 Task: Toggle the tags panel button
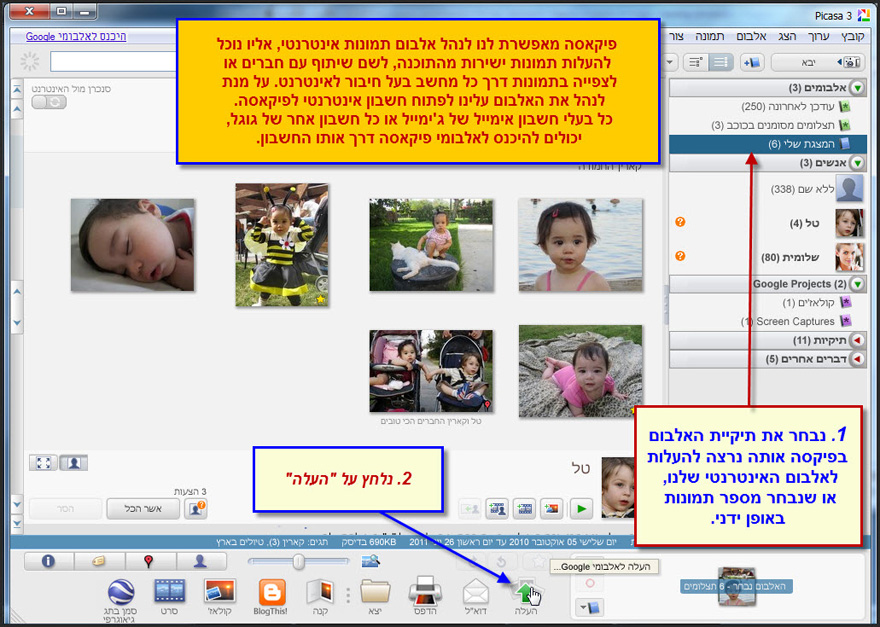tap(99, 561)
